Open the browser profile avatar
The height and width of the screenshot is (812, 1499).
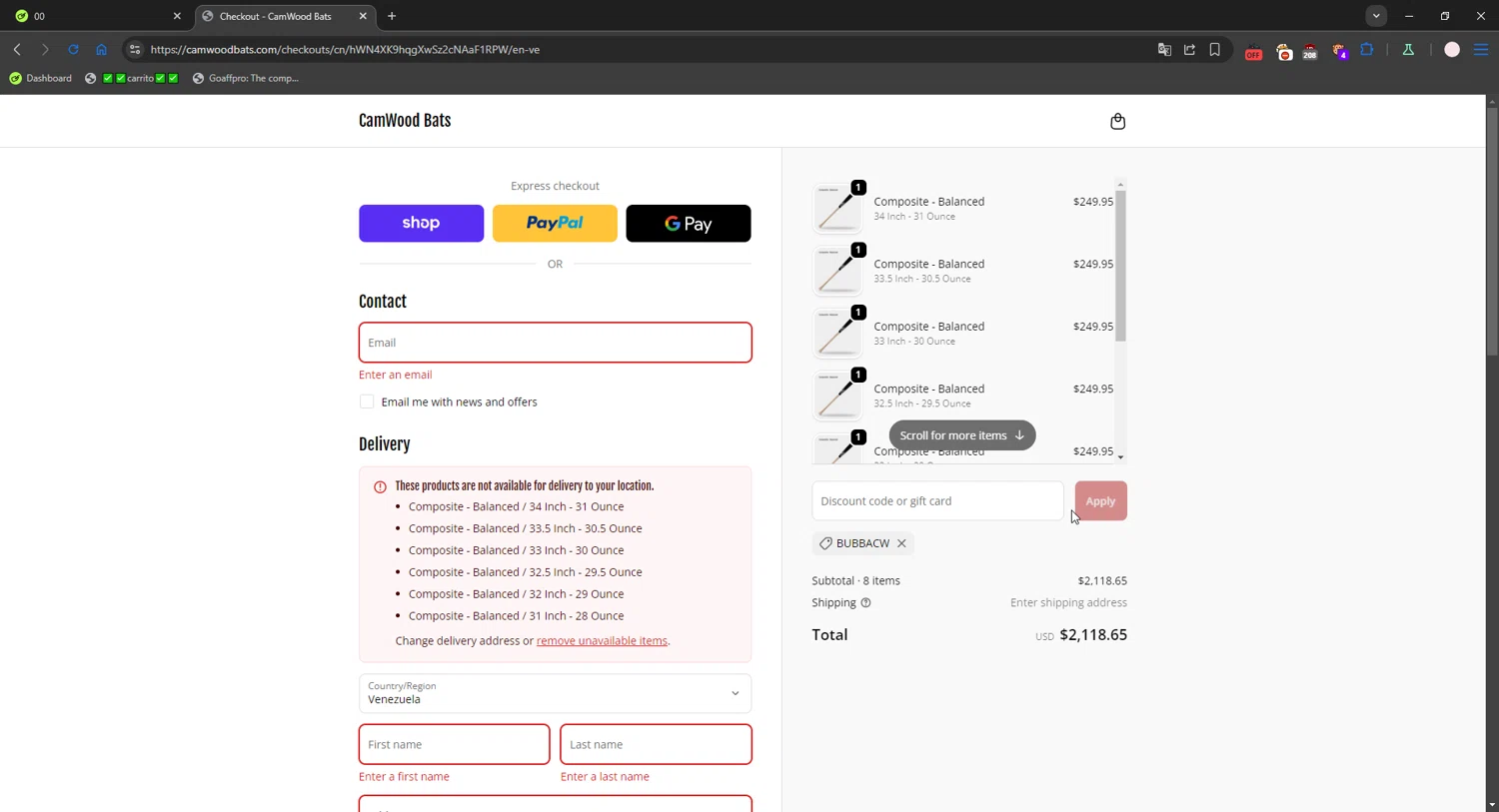click(x=1452, y=49)
